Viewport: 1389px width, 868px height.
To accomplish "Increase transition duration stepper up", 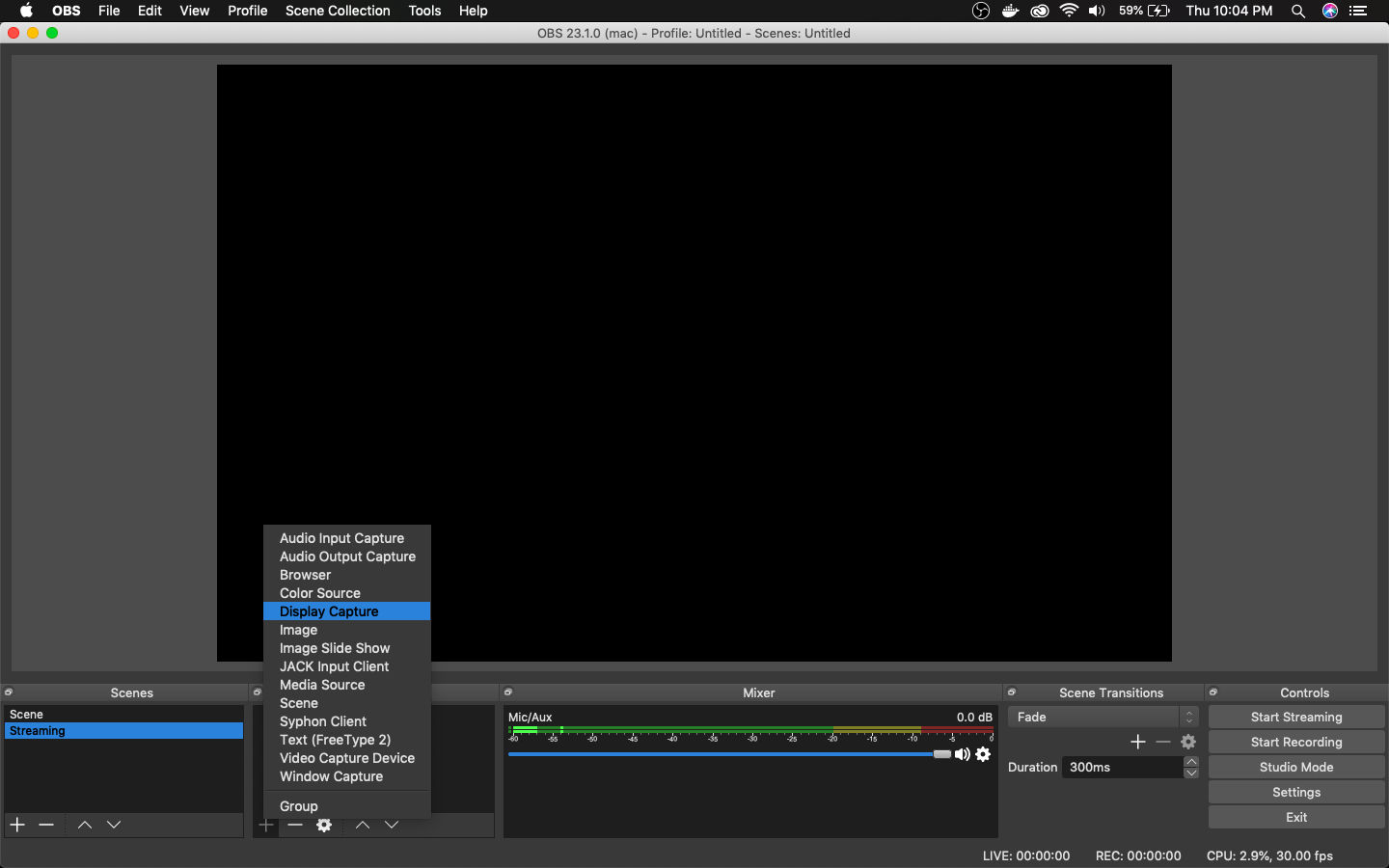I will point(1191,761).
